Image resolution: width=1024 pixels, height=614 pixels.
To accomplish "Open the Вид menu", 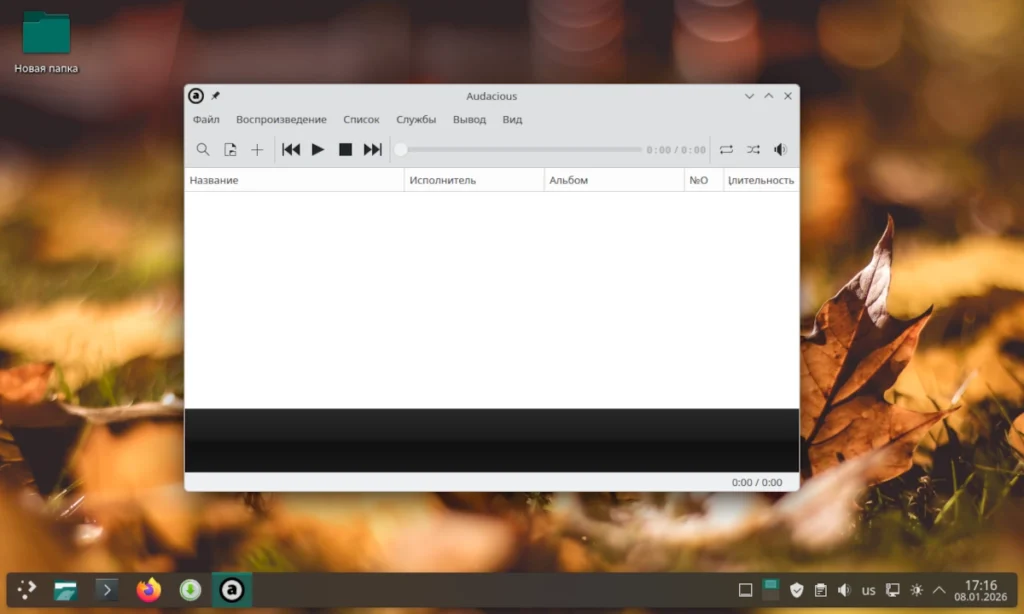I will click(x=512, y=120).
